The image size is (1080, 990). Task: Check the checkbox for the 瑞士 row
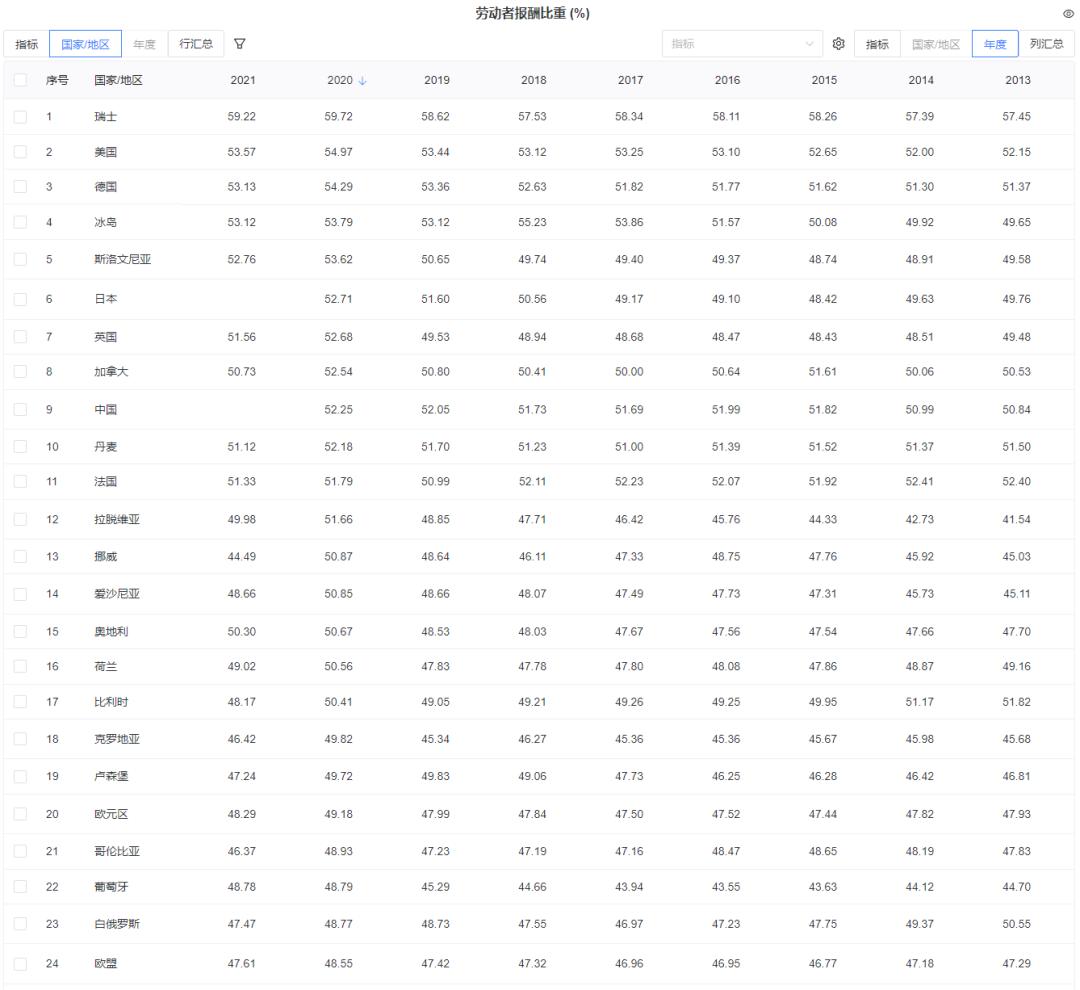(20, 115)
